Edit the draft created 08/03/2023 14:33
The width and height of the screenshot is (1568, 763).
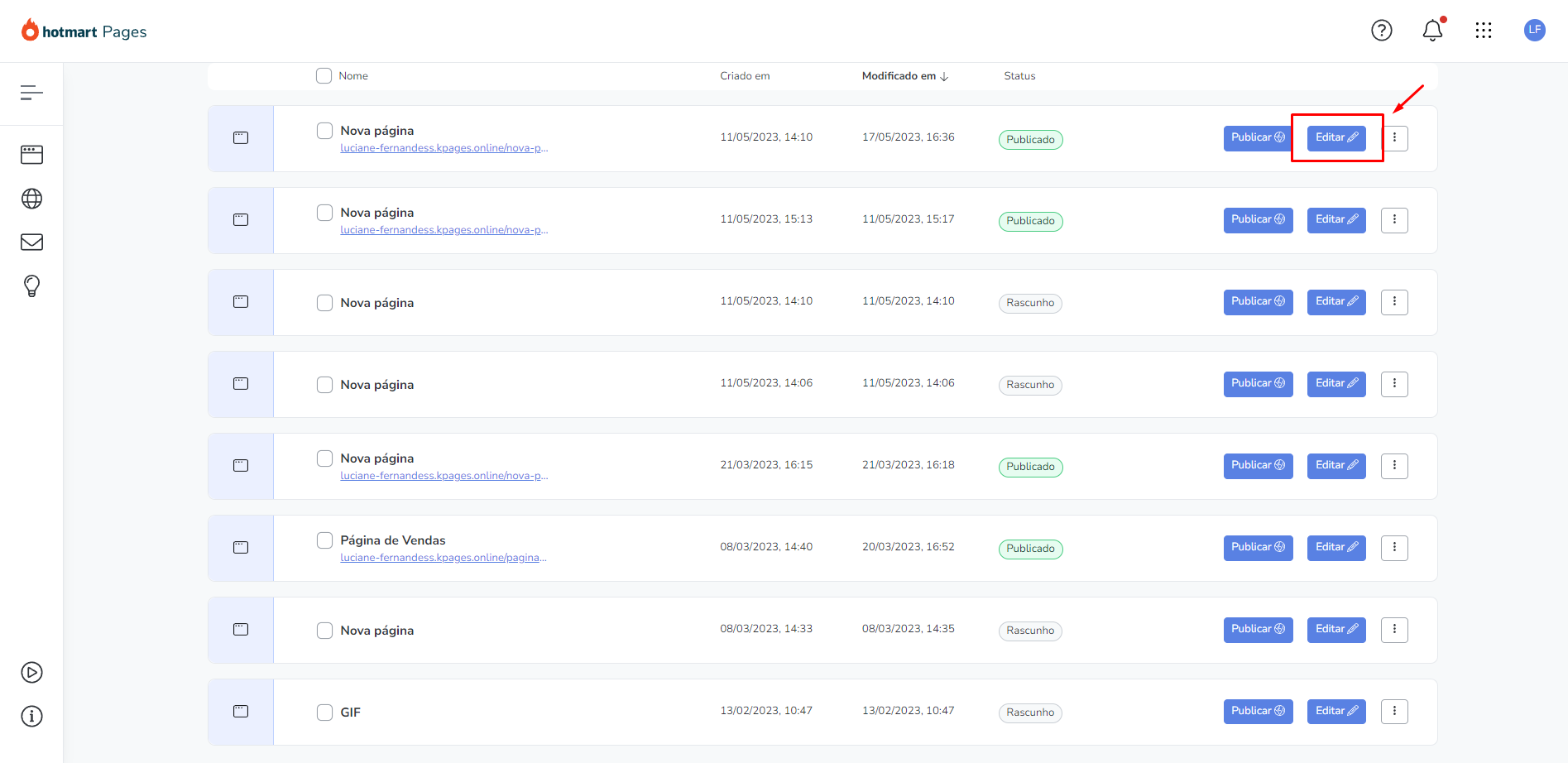click(1336, 630)
